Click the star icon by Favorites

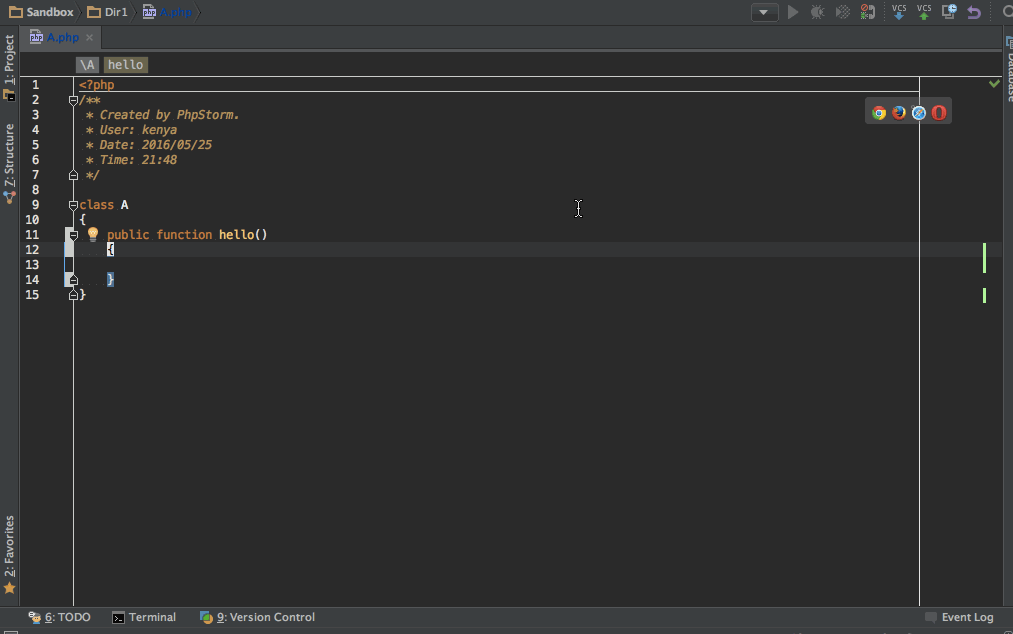9,588
